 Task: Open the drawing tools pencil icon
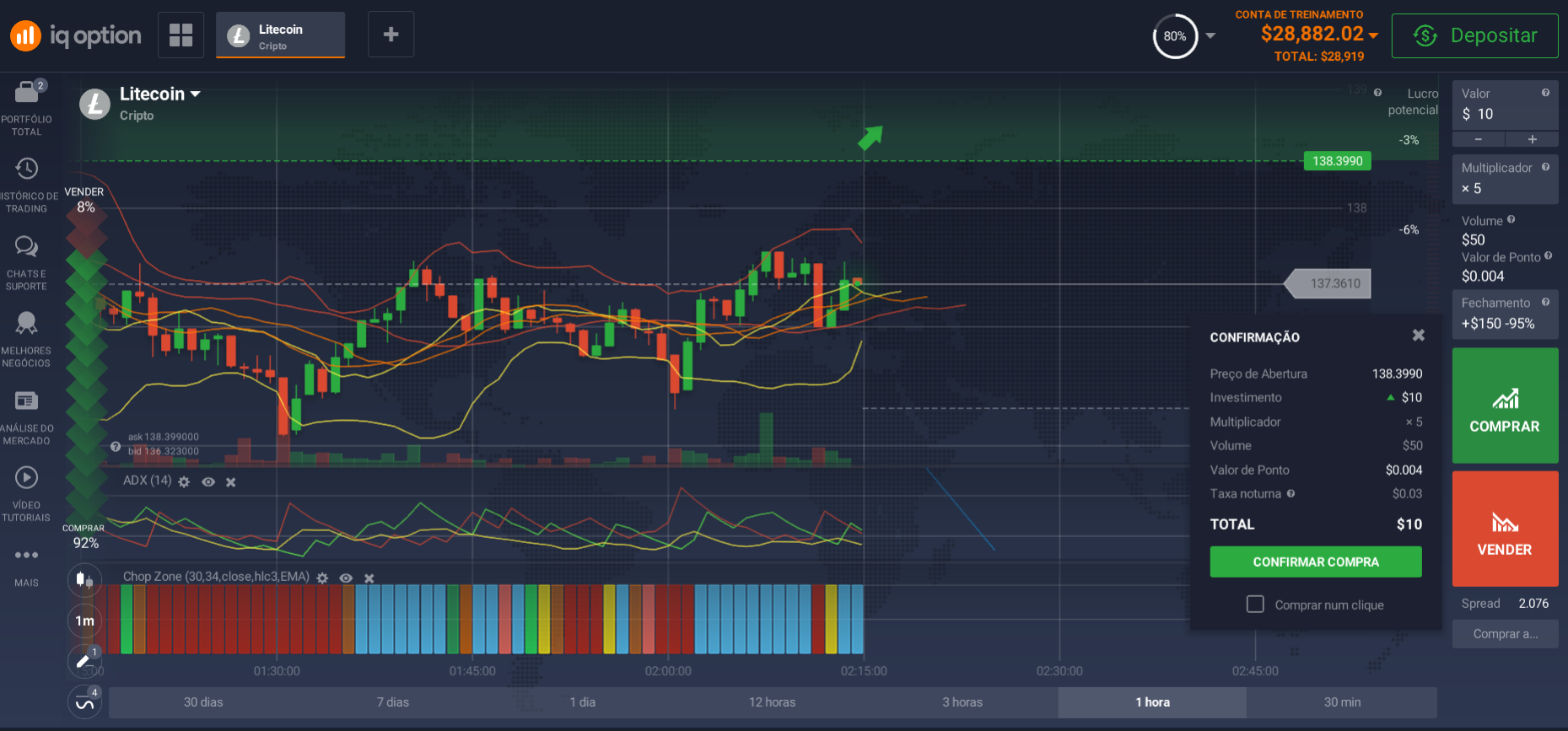point(84,661)
